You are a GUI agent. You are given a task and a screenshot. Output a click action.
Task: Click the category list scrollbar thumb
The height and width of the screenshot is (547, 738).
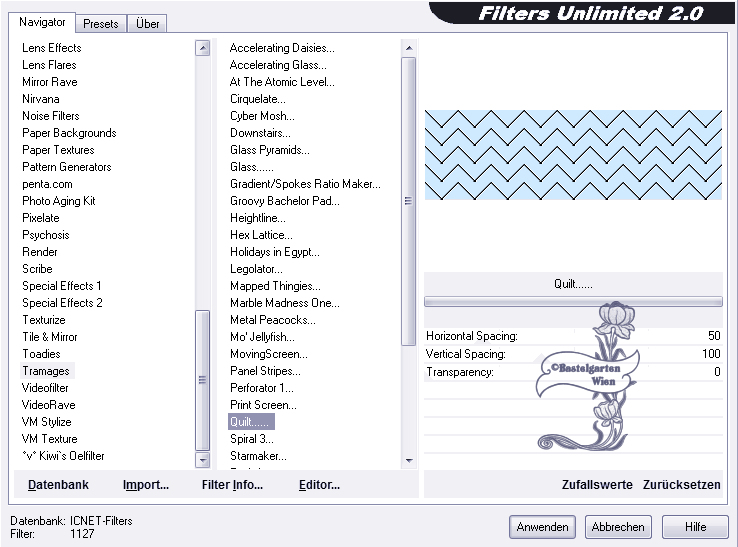203,380
